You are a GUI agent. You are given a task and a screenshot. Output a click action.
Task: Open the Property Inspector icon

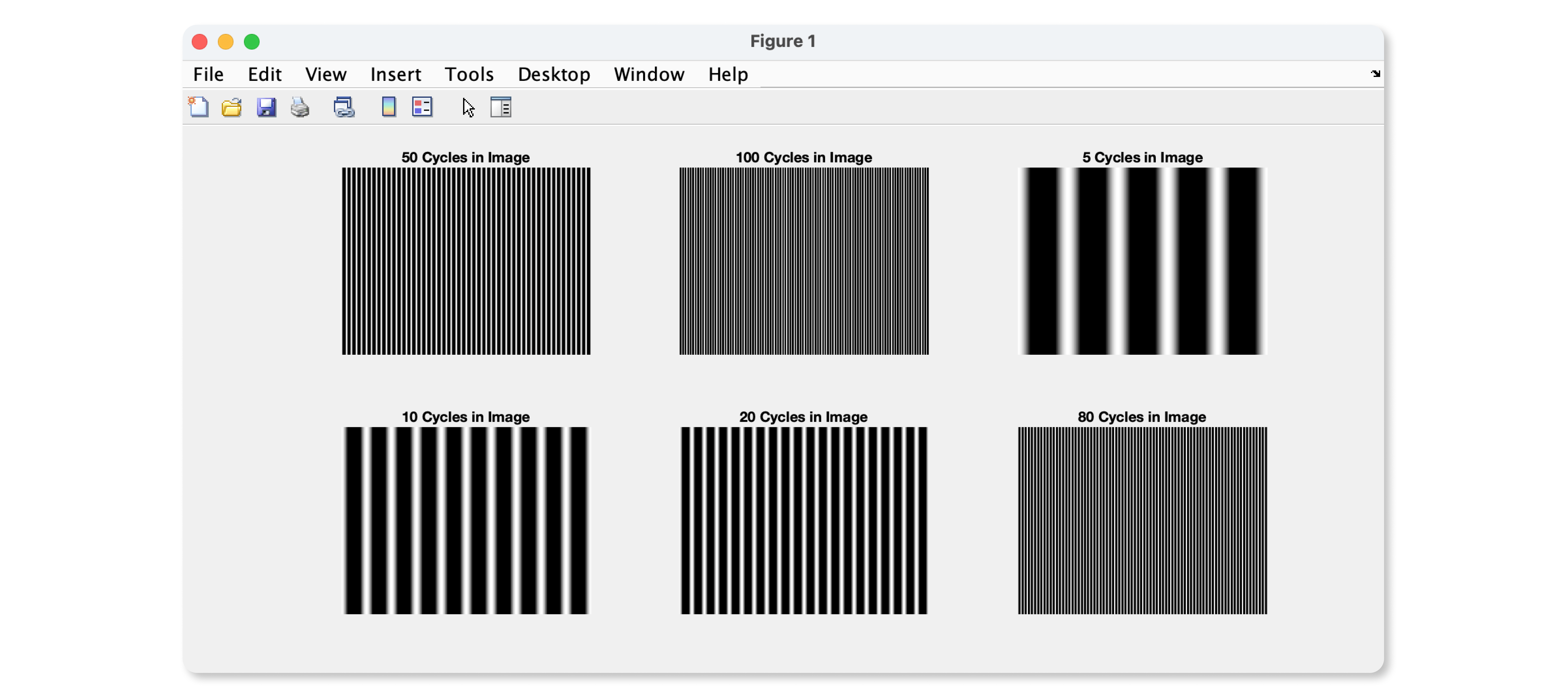(x=501, y=107)
